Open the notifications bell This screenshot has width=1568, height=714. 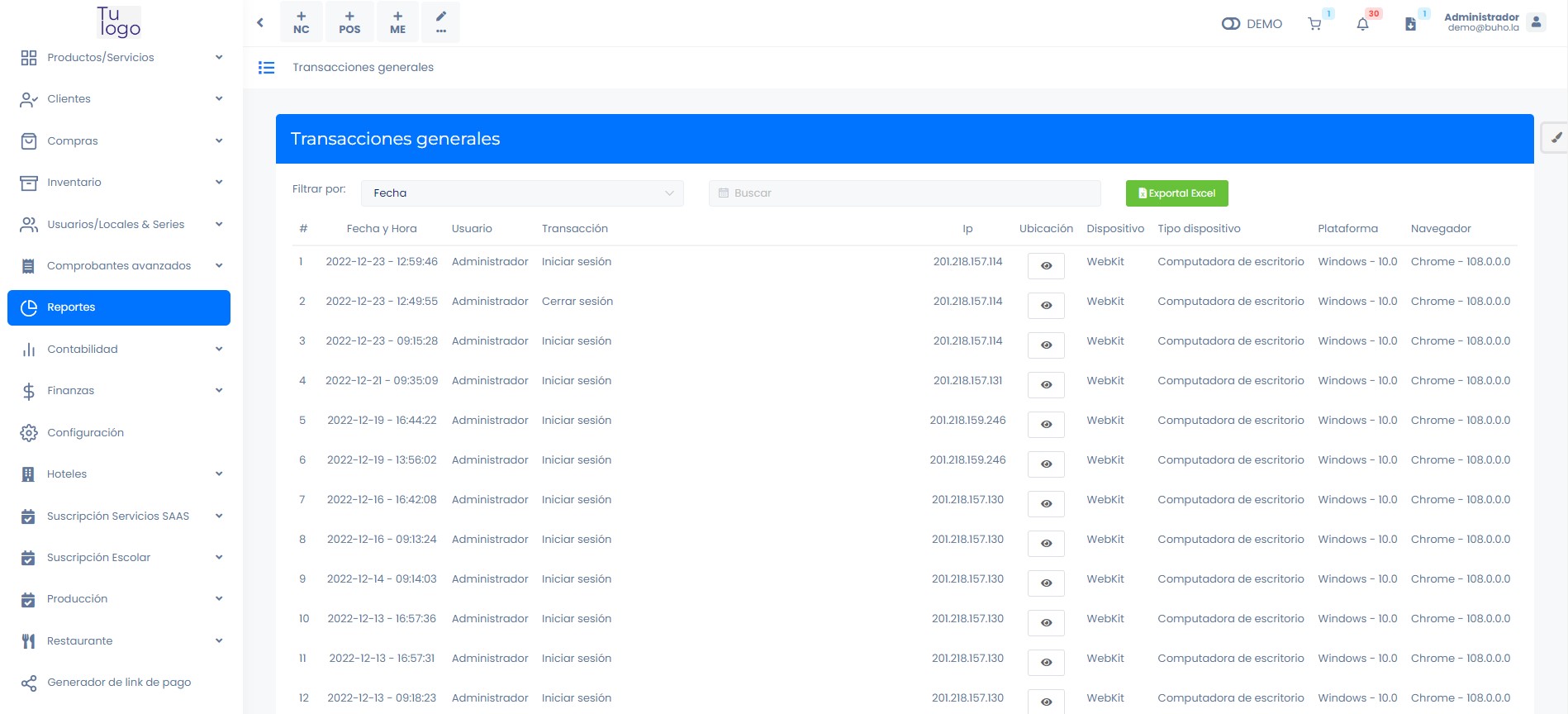click(x=1362, y=24)
